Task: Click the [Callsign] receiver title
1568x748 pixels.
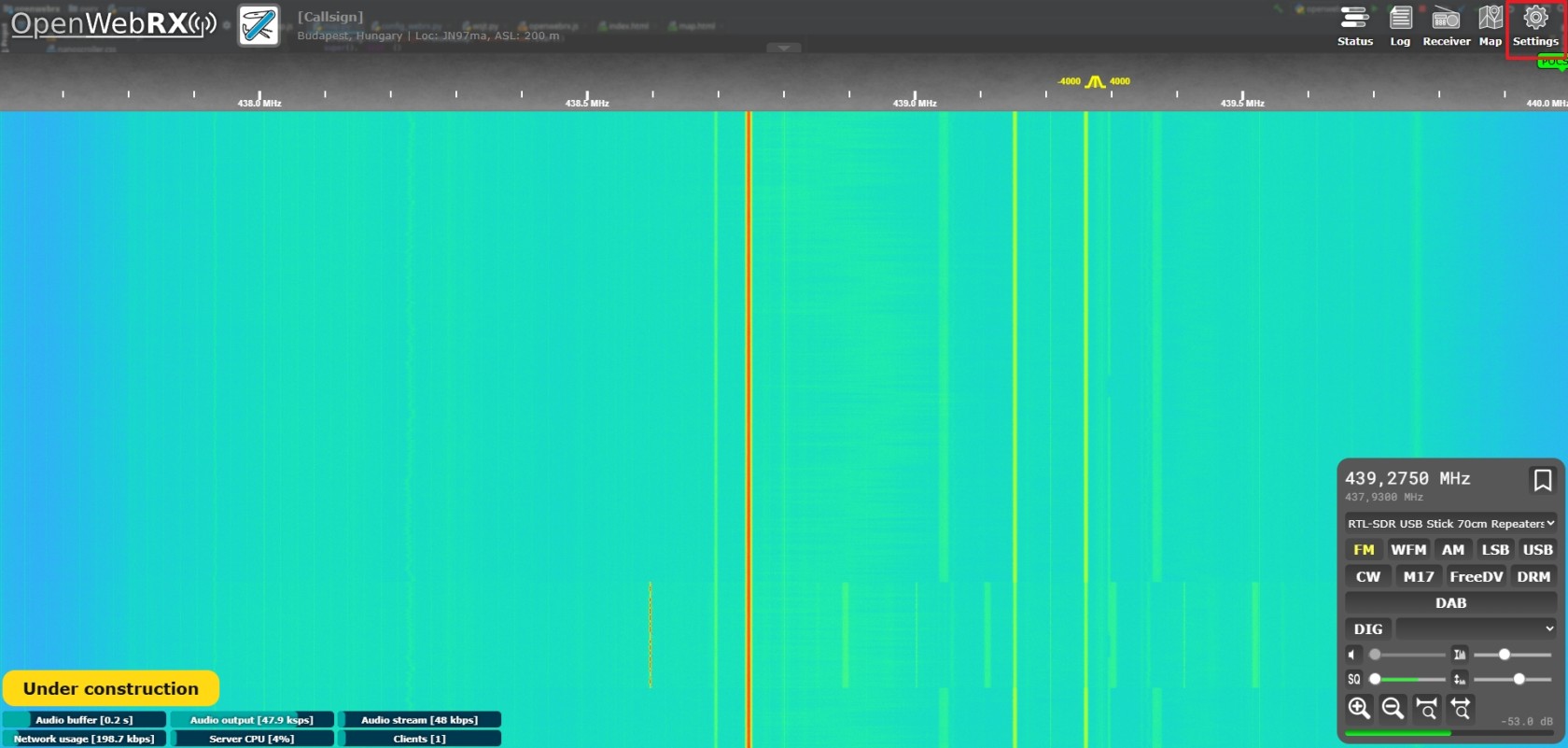Action: coord(330,17)
